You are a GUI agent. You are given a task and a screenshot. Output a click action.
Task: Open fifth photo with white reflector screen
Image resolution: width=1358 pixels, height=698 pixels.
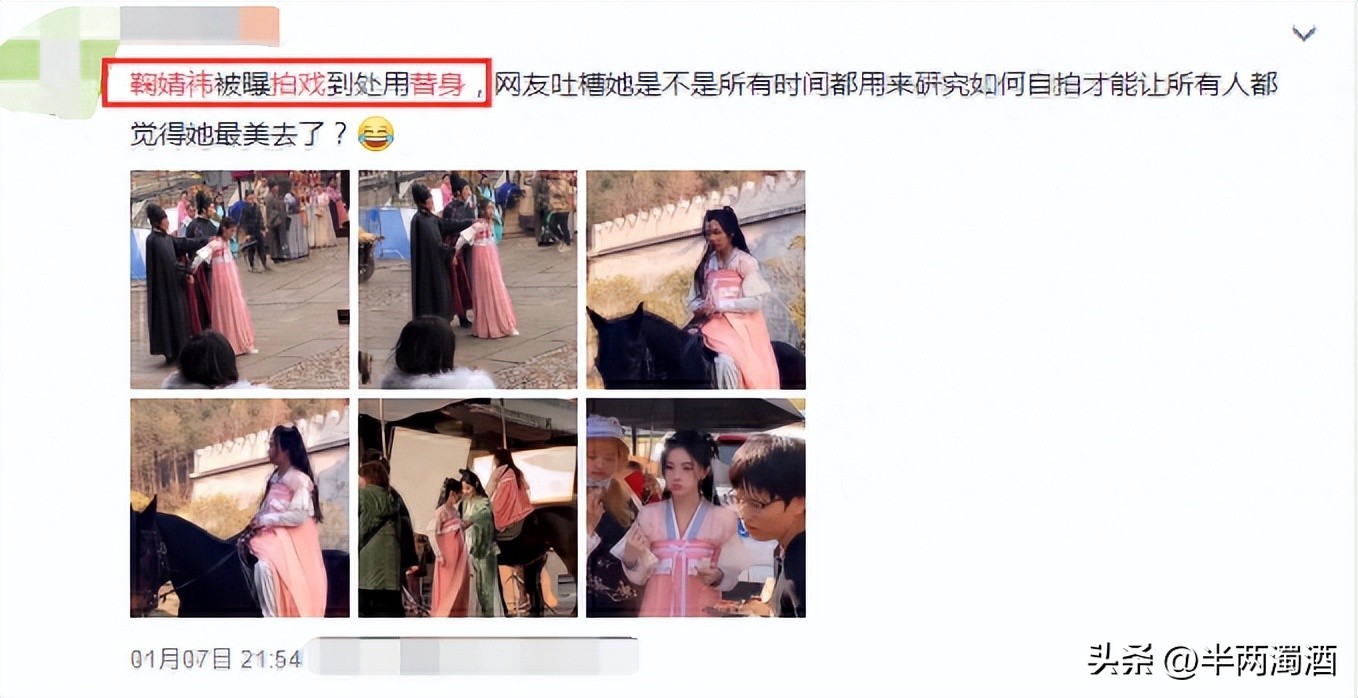pos(468,507)
